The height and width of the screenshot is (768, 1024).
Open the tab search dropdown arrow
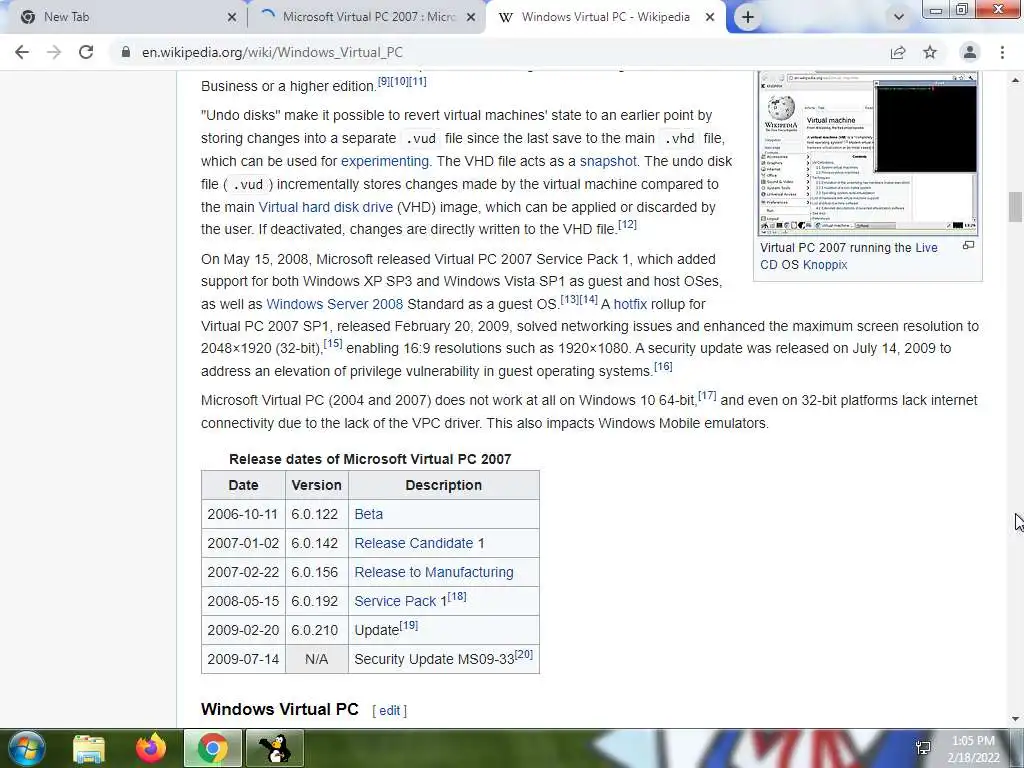point(899,17)
